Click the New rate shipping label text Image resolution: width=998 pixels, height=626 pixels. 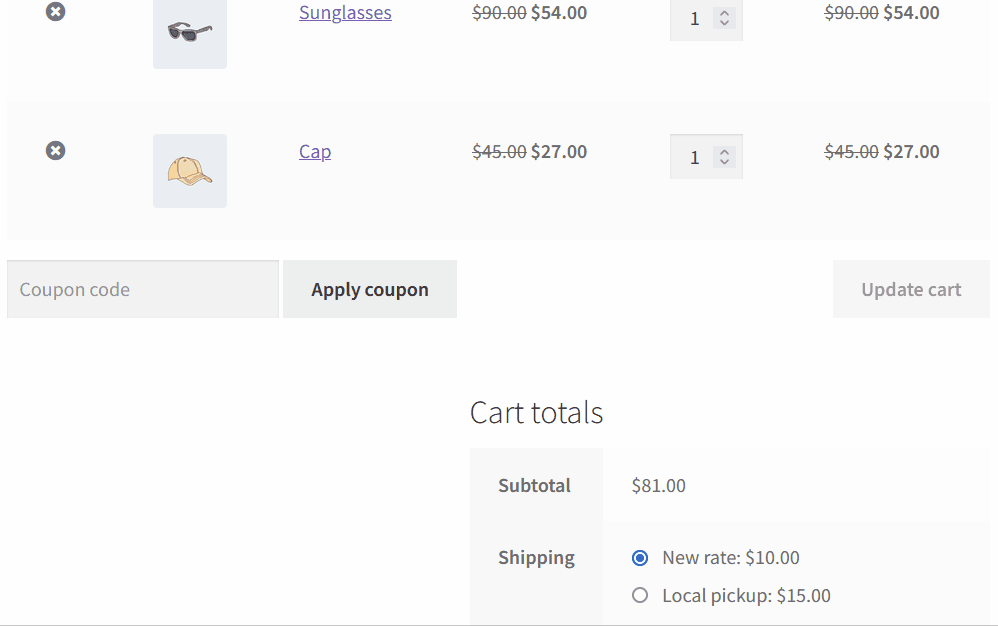coord(731,558)
